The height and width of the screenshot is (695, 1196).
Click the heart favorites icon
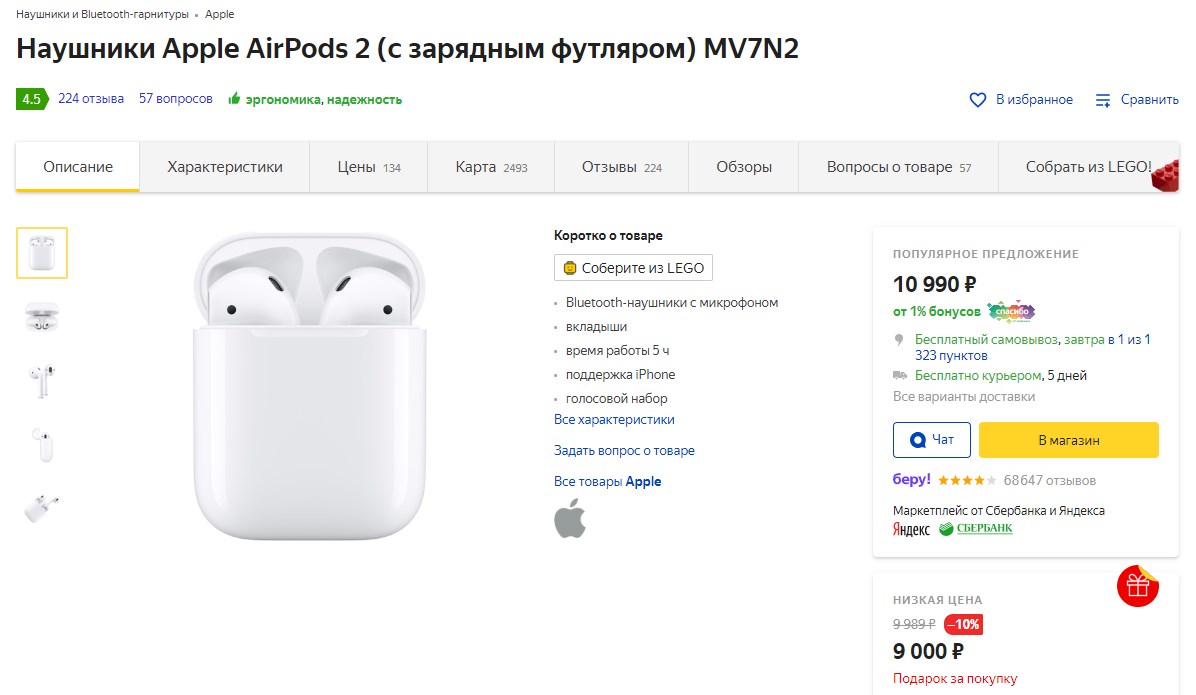click(978, 100)
